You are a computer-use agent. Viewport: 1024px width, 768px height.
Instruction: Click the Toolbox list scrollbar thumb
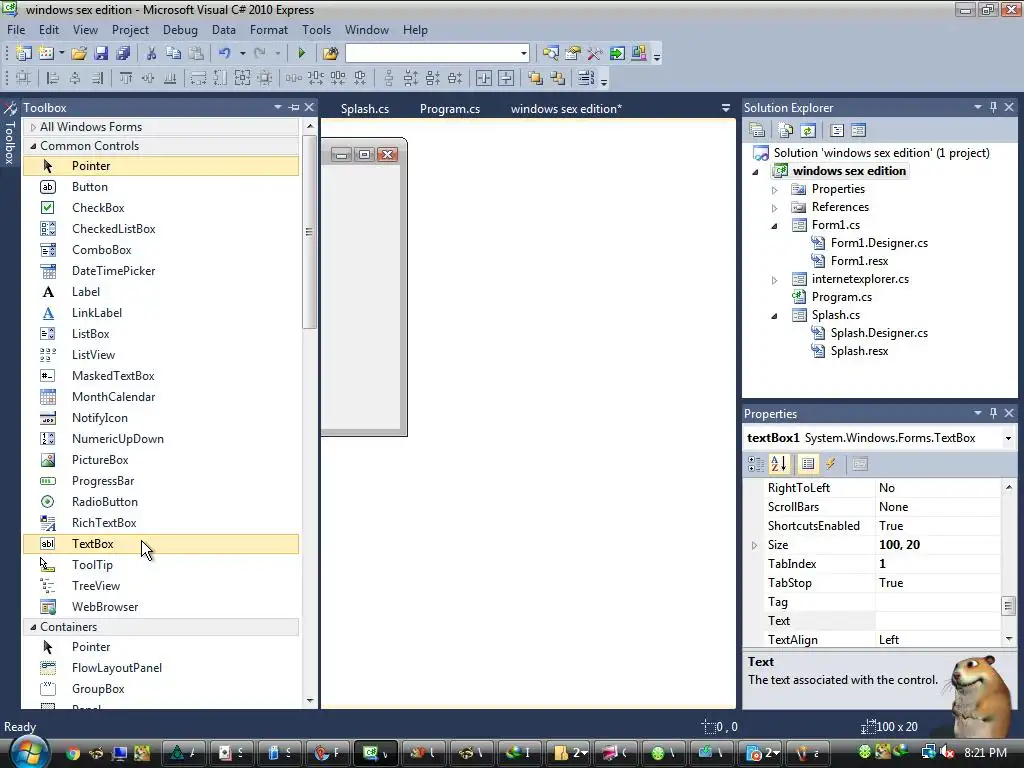click(310, 232)
